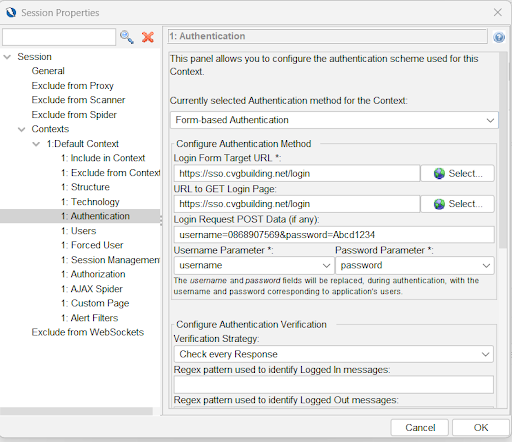Open the Username Parameter dropdown

pos(254,265)
